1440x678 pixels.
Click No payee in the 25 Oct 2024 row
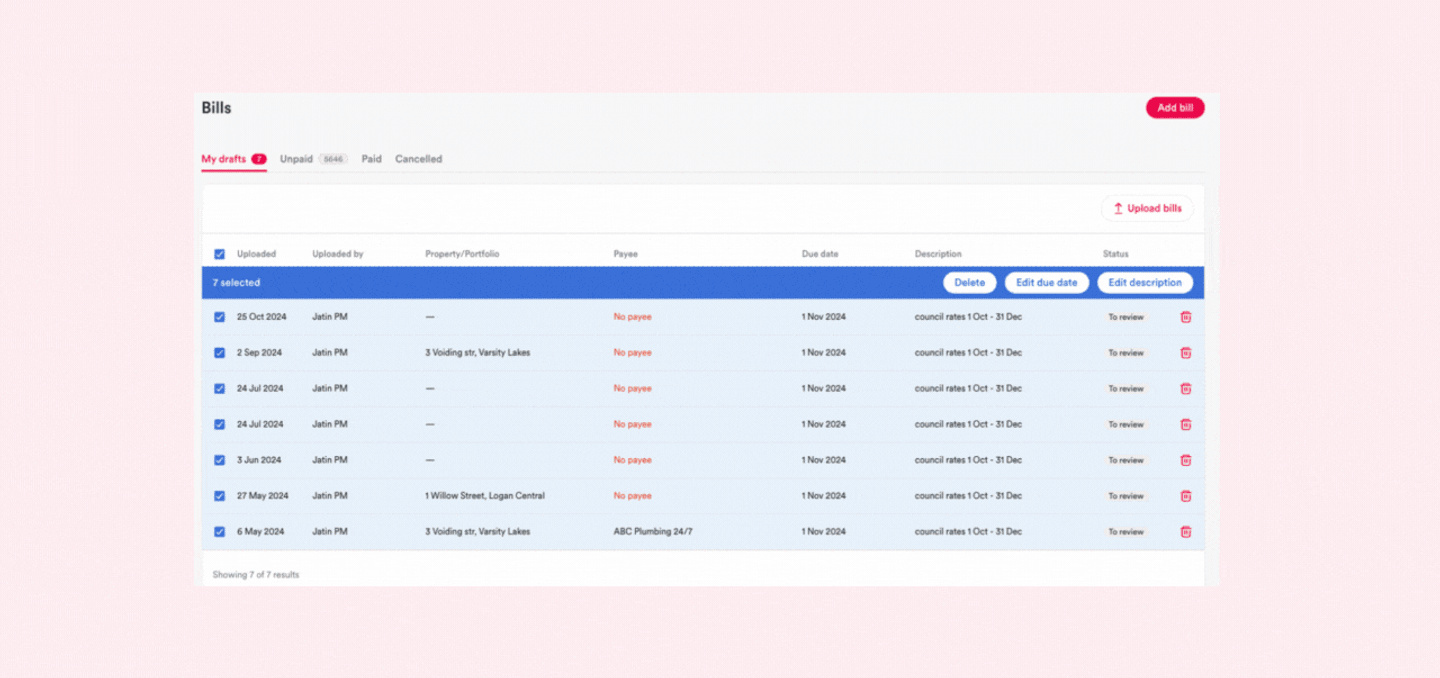click(x=632, y=317)
